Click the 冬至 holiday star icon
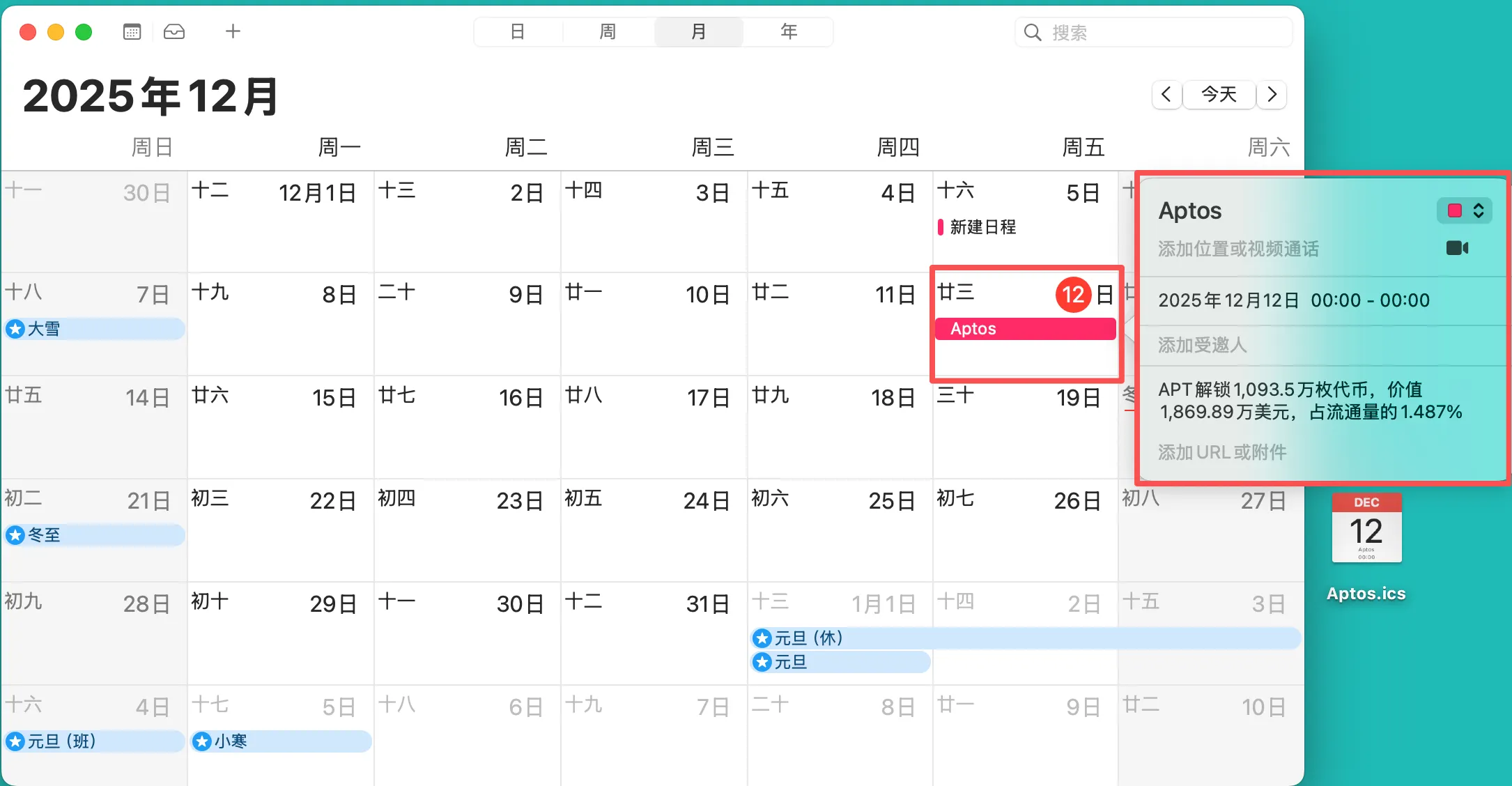Screen dimensions: 1512x786 click(15, 535)
